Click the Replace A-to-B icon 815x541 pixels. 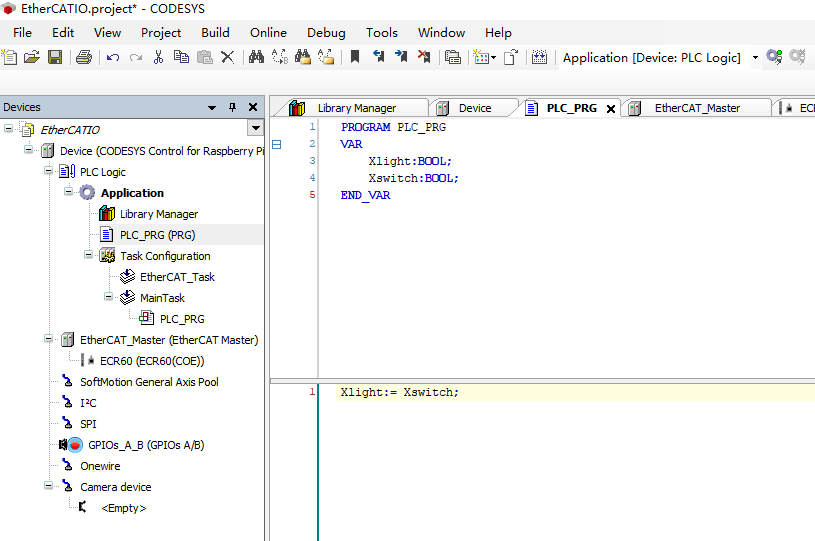[280, 57]
